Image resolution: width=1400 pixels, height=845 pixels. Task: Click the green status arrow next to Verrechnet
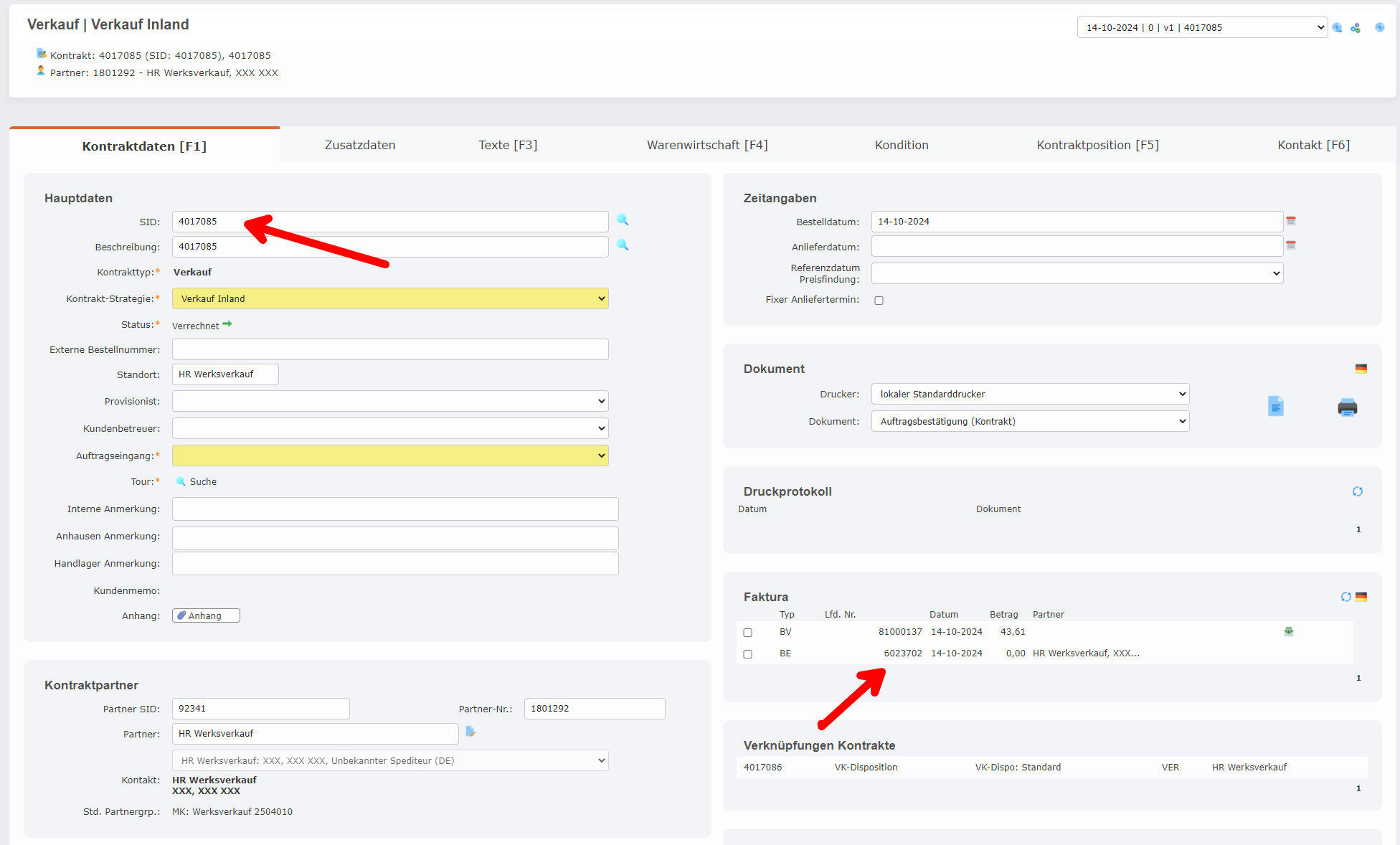click(227, 324)
